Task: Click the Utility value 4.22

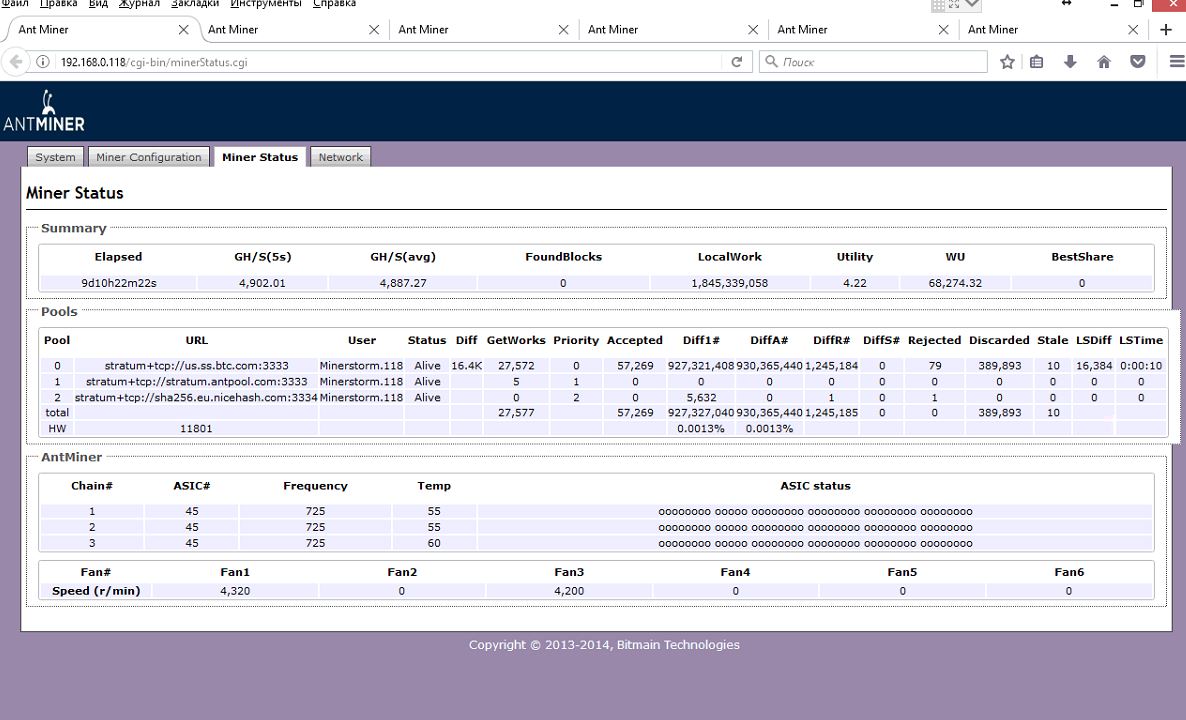Action: [855, 283]
